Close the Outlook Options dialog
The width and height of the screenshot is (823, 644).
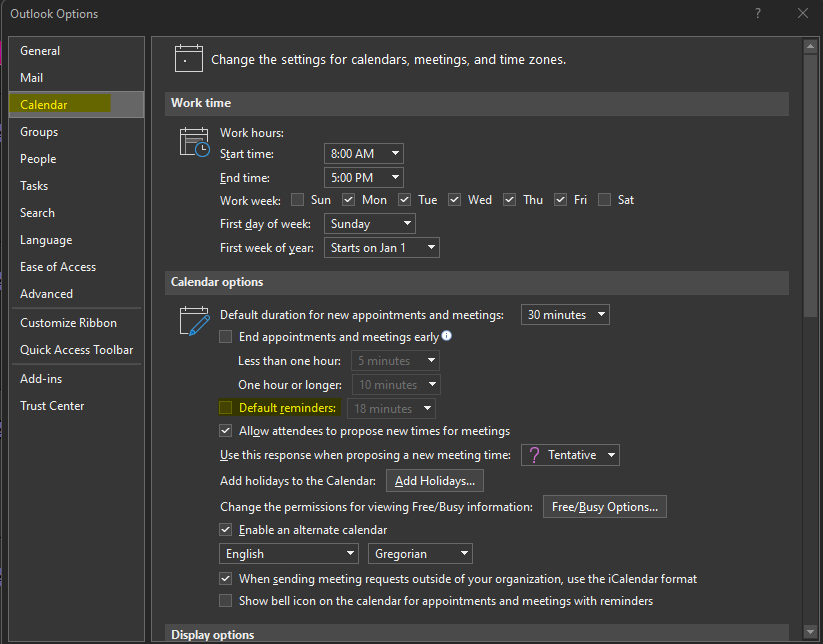(803, 13)
